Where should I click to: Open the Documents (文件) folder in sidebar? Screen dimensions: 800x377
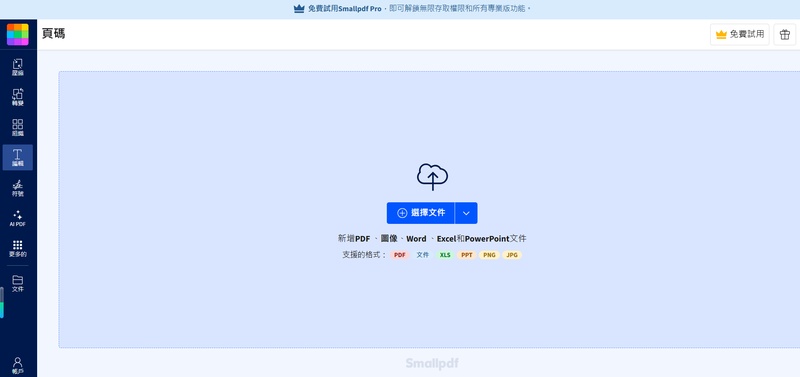coord(17,284)
